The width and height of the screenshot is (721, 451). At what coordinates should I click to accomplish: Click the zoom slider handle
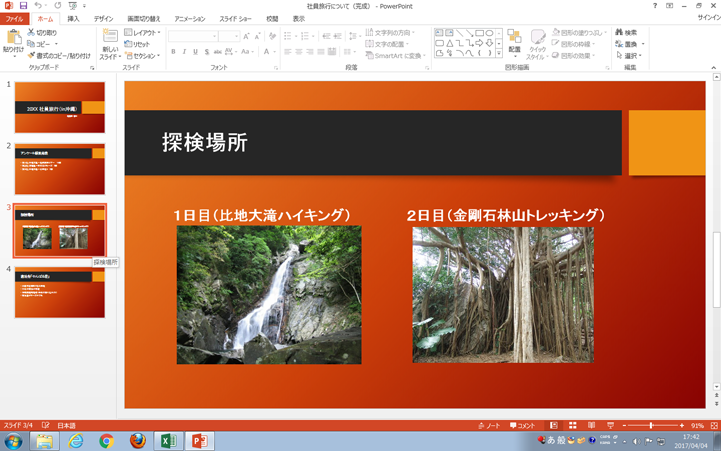pos(651,425)
